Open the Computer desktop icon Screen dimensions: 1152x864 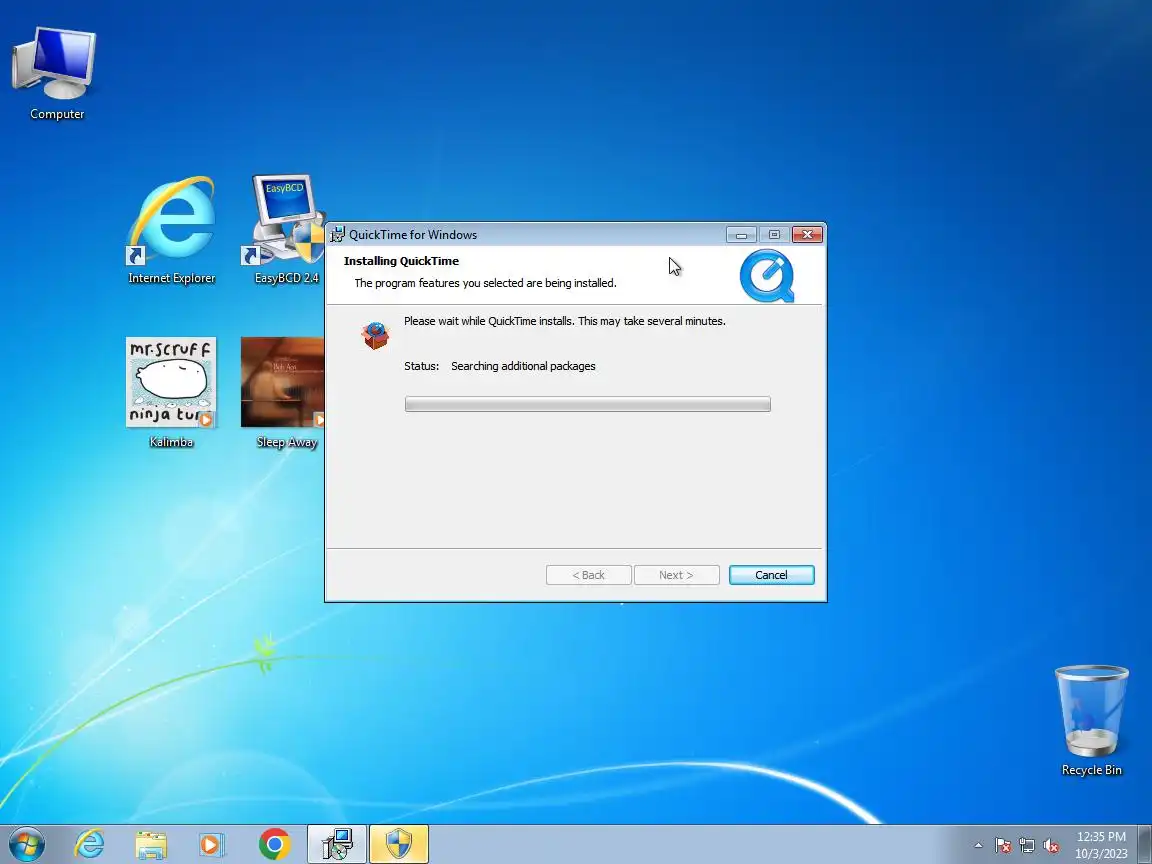click(x=55, y=72)
